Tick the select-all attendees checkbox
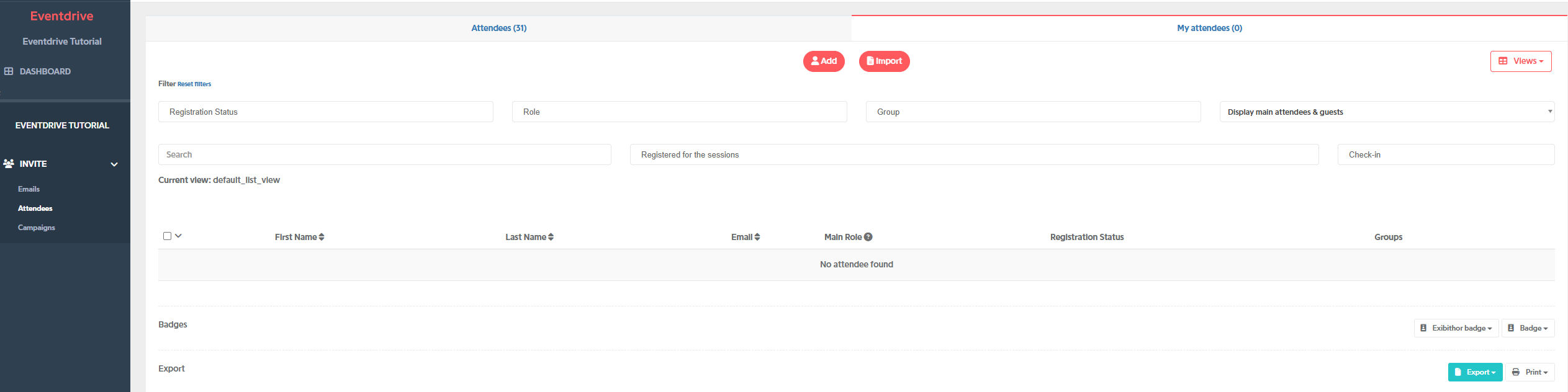This screenshot has height=392, width=1568. [x=167, y=236]
